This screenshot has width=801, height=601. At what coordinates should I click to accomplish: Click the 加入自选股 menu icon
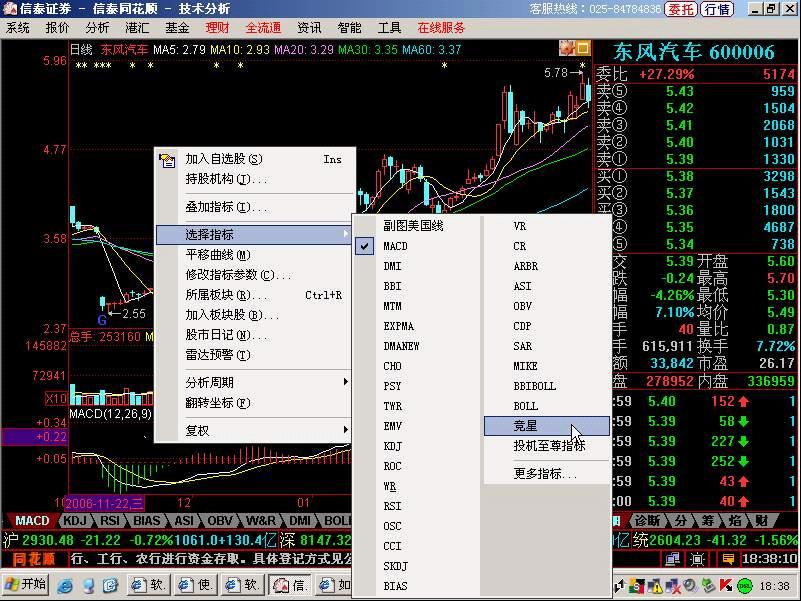pyautogui.click(x=167, y=160)
